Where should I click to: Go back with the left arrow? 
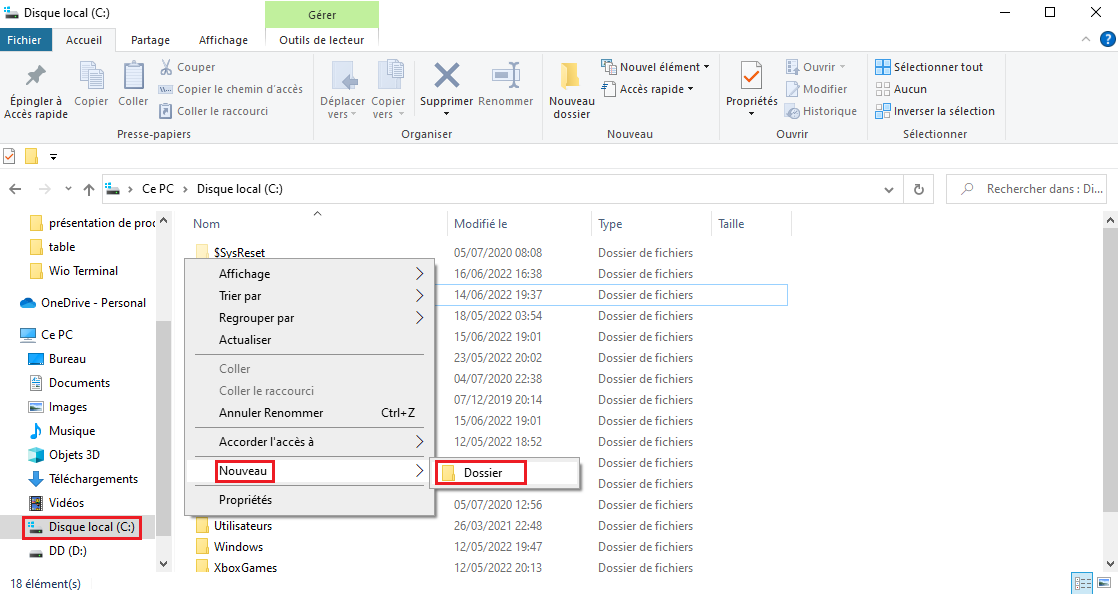[15, 189]
